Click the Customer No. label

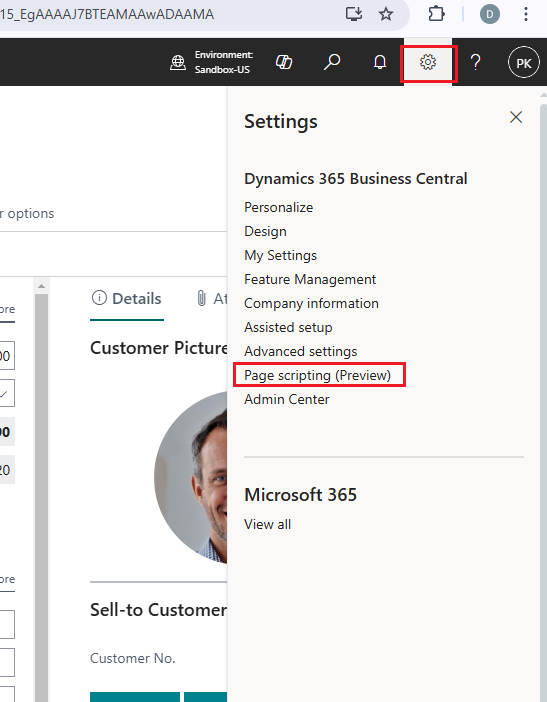(132, 658)
